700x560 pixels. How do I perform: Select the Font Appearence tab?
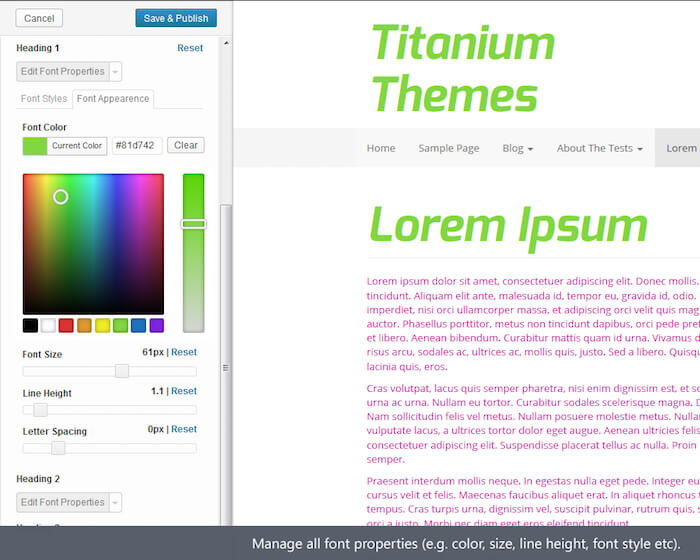click(113, 98)
